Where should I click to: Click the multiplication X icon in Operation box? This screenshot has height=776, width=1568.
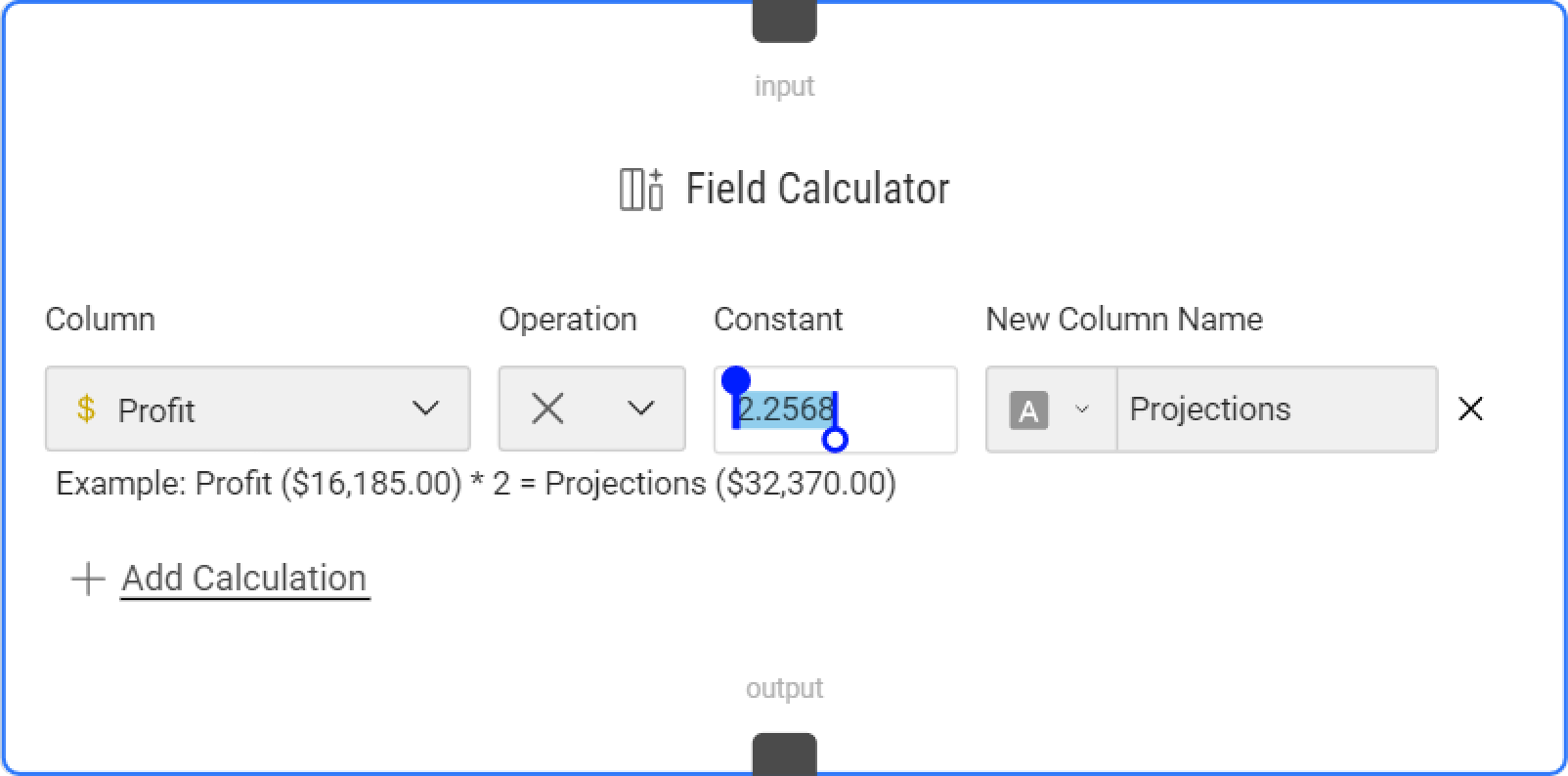click(547, 409)
